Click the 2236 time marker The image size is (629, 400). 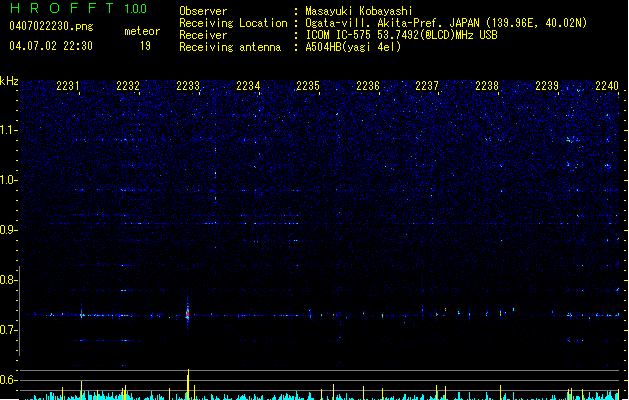[368, 86]
